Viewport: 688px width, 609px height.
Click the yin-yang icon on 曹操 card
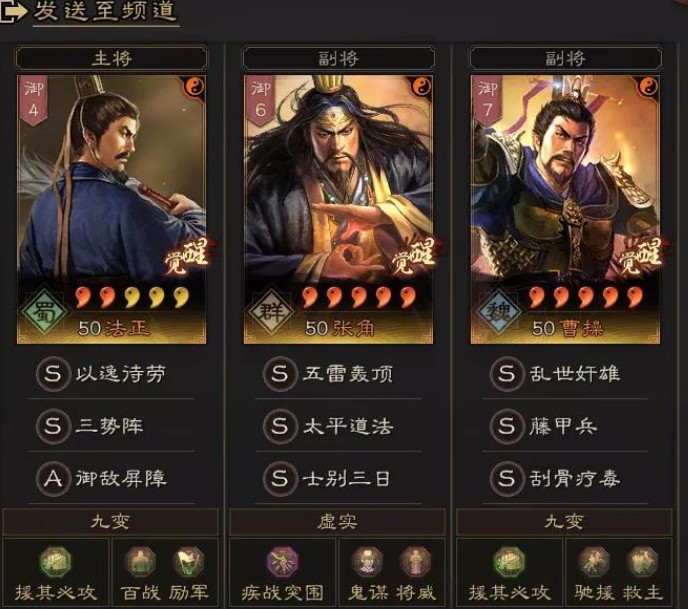pyautogui.click(x=649, y=87)
